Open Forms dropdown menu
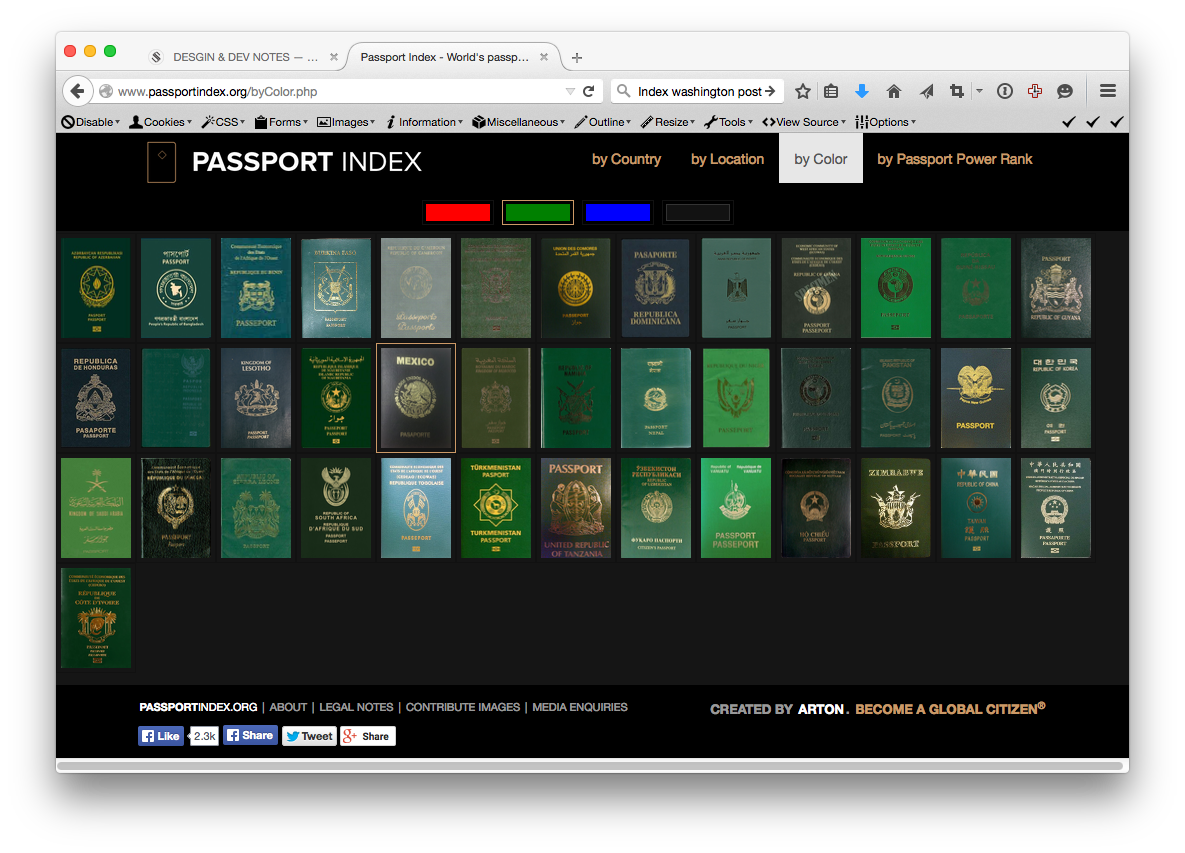The height and width of the screenshot is (853, 1185). [281, 122]
